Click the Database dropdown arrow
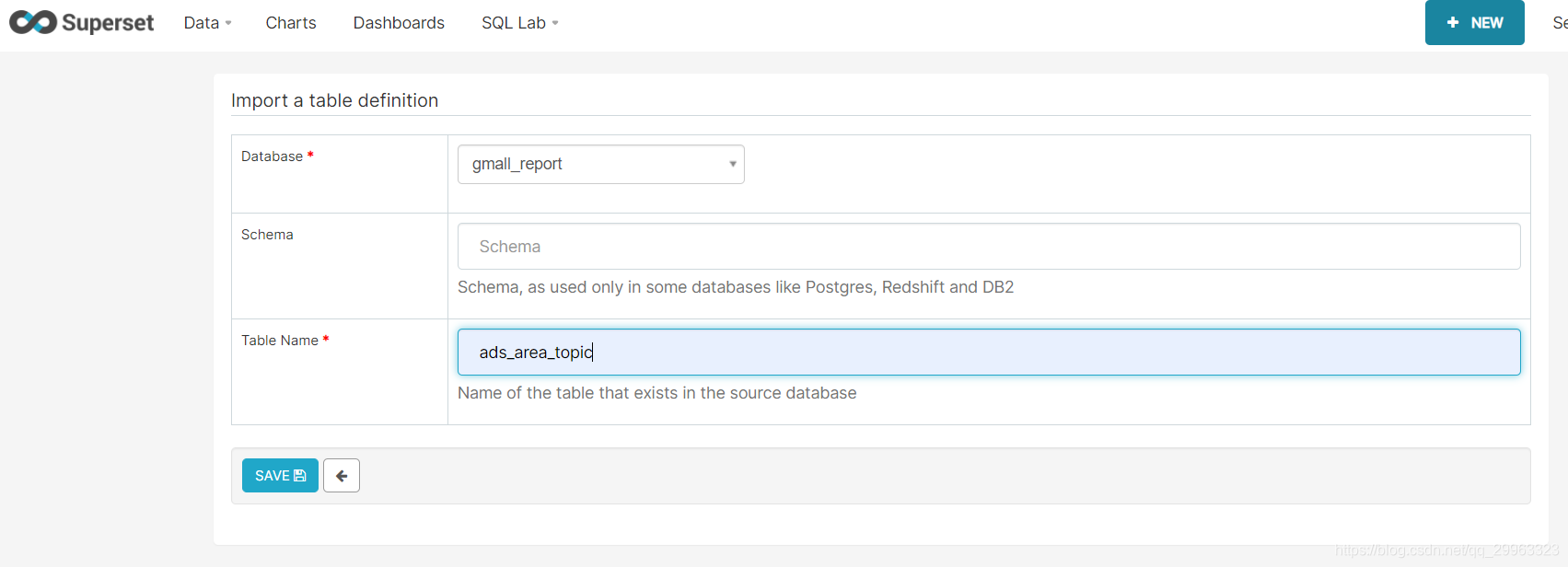The height and width of the screenshot is (567, 1568). tap(733, 165)
